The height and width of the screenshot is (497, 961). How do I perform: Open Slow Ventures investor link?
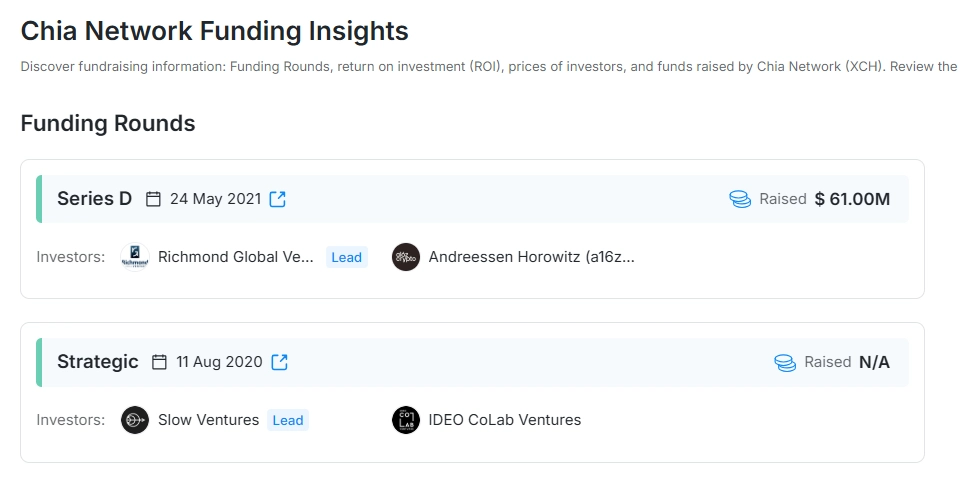208,420
